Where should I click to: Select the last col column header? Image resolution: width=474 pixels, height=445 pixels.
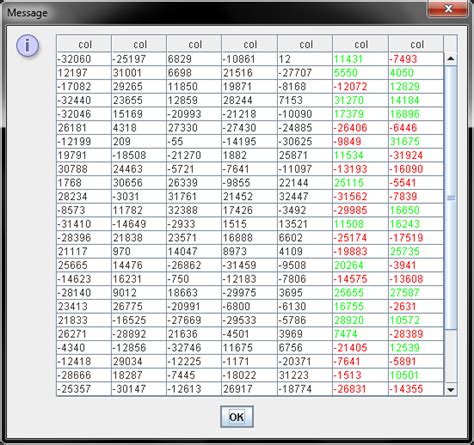[x=416, y=44]
